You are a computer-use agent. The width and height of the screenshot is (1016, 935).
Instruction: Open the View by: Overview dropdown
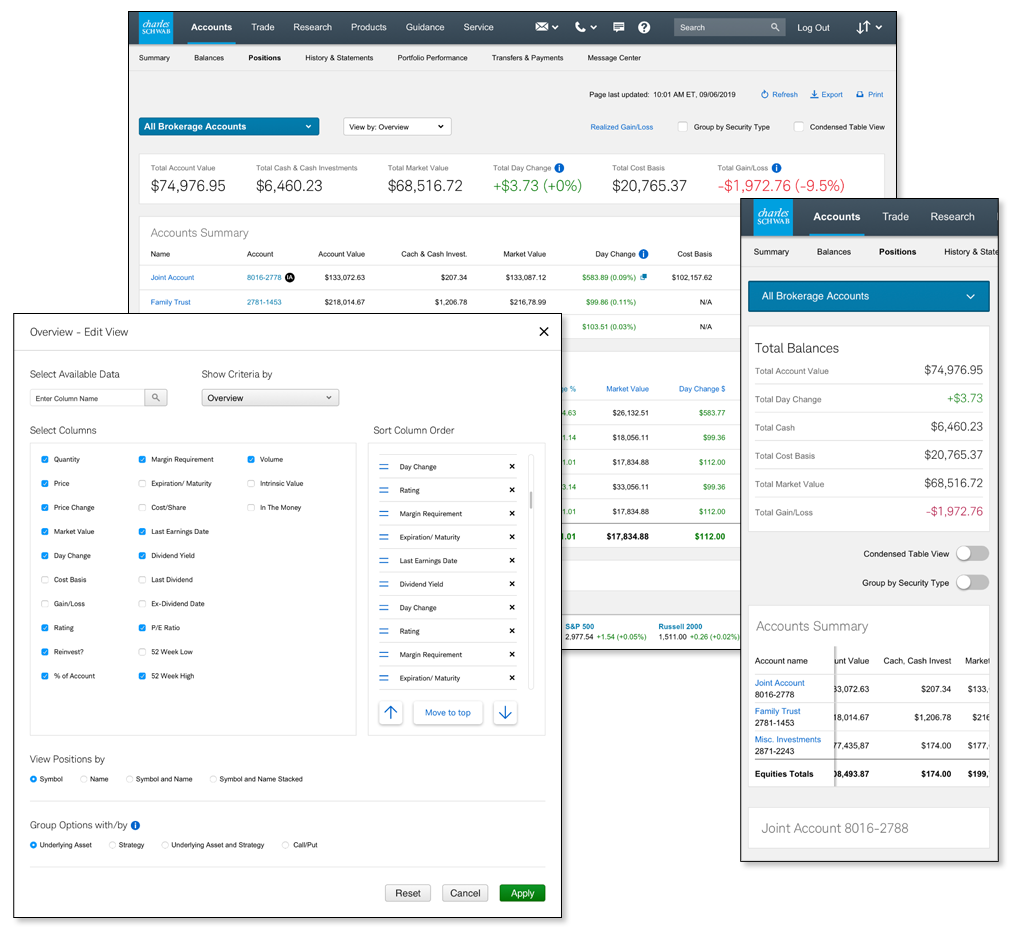click(x=397, y=127)
